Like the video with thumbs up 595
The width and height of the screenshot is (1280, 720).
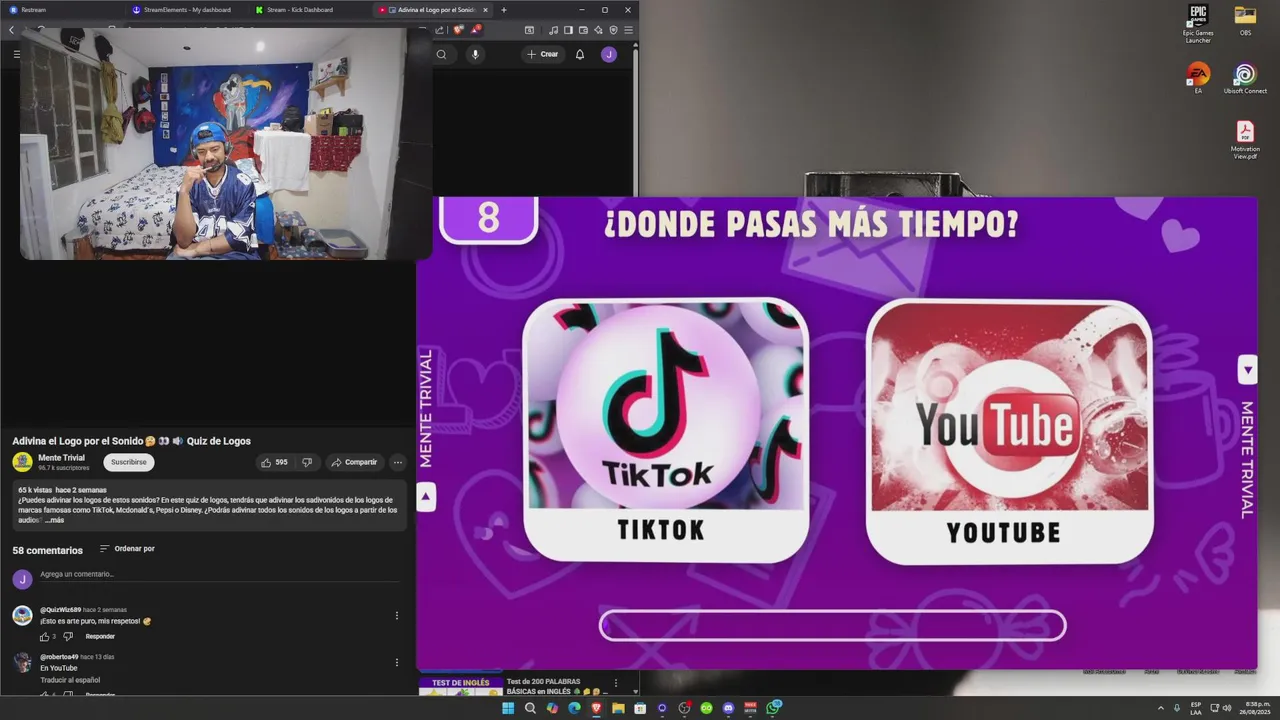pyautogui.click(x=274, y=462)
